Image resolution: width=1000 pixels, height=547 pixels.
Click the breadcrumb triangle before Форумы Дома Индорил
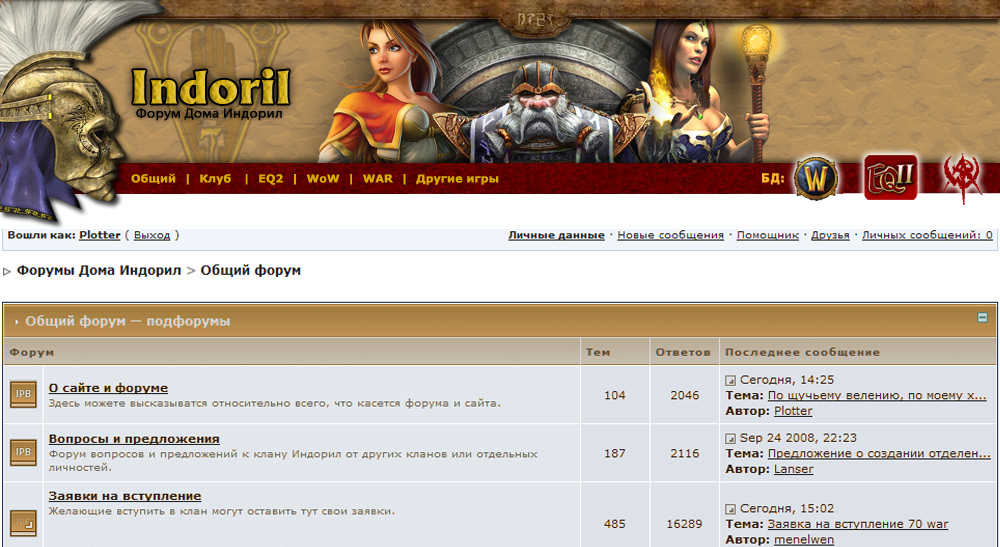(7, 272)
